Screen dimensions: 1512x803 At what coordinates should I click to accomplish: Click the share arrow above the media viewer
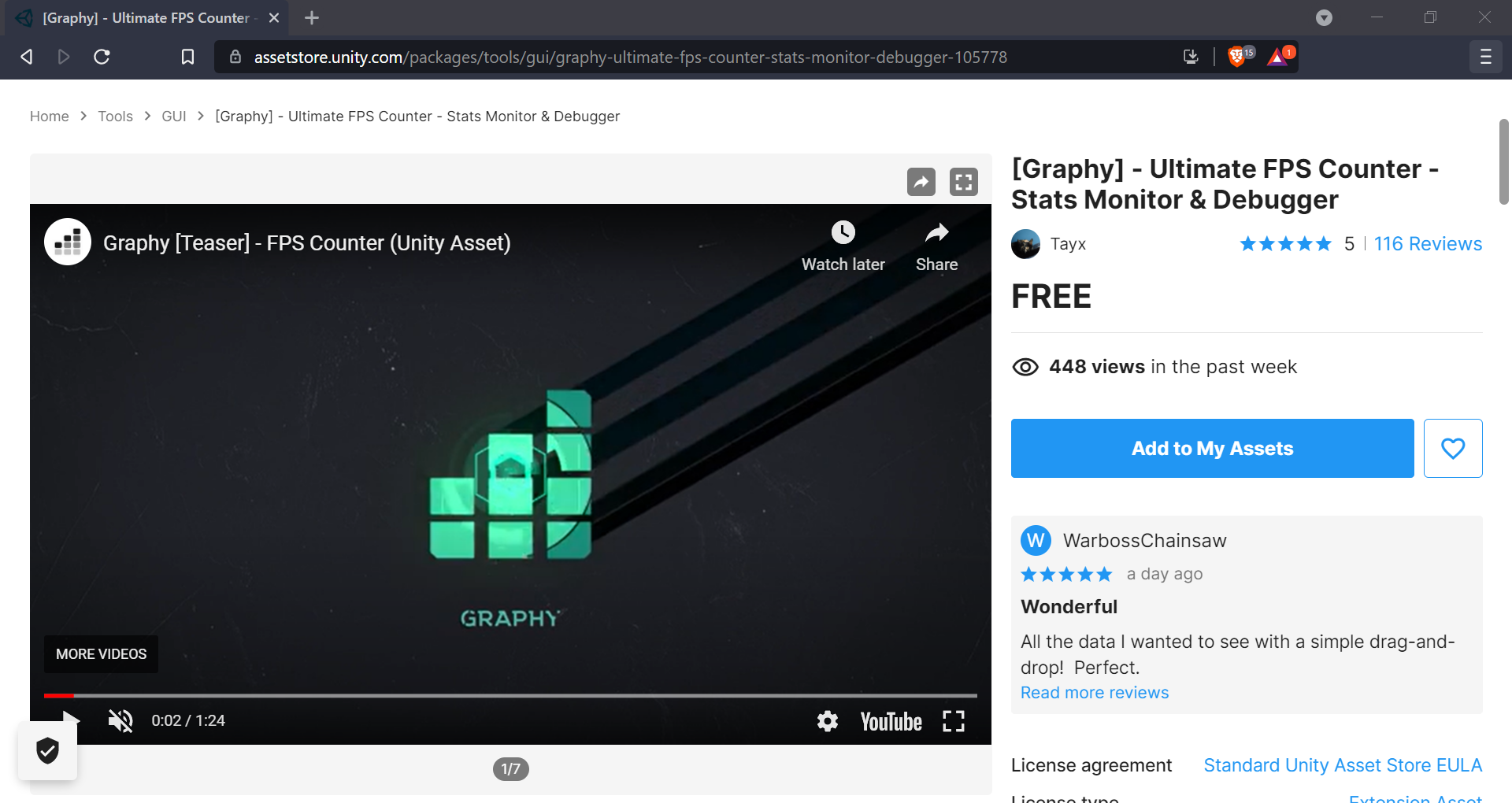tap(921, 182)
